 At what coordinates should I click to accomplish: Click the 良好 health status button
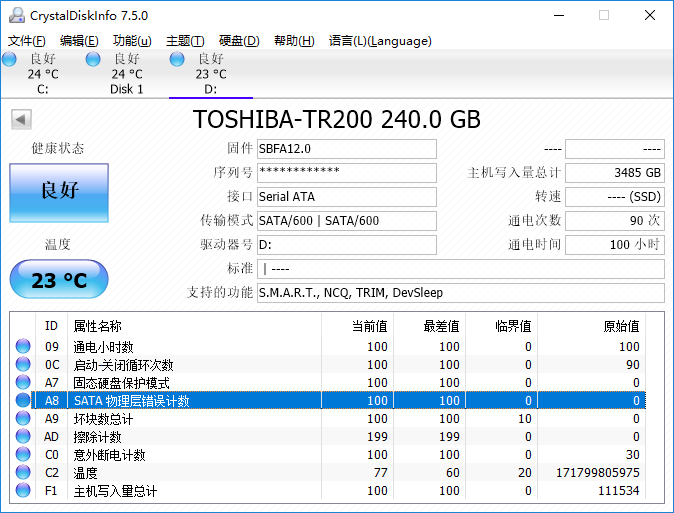tap(59, 193)
